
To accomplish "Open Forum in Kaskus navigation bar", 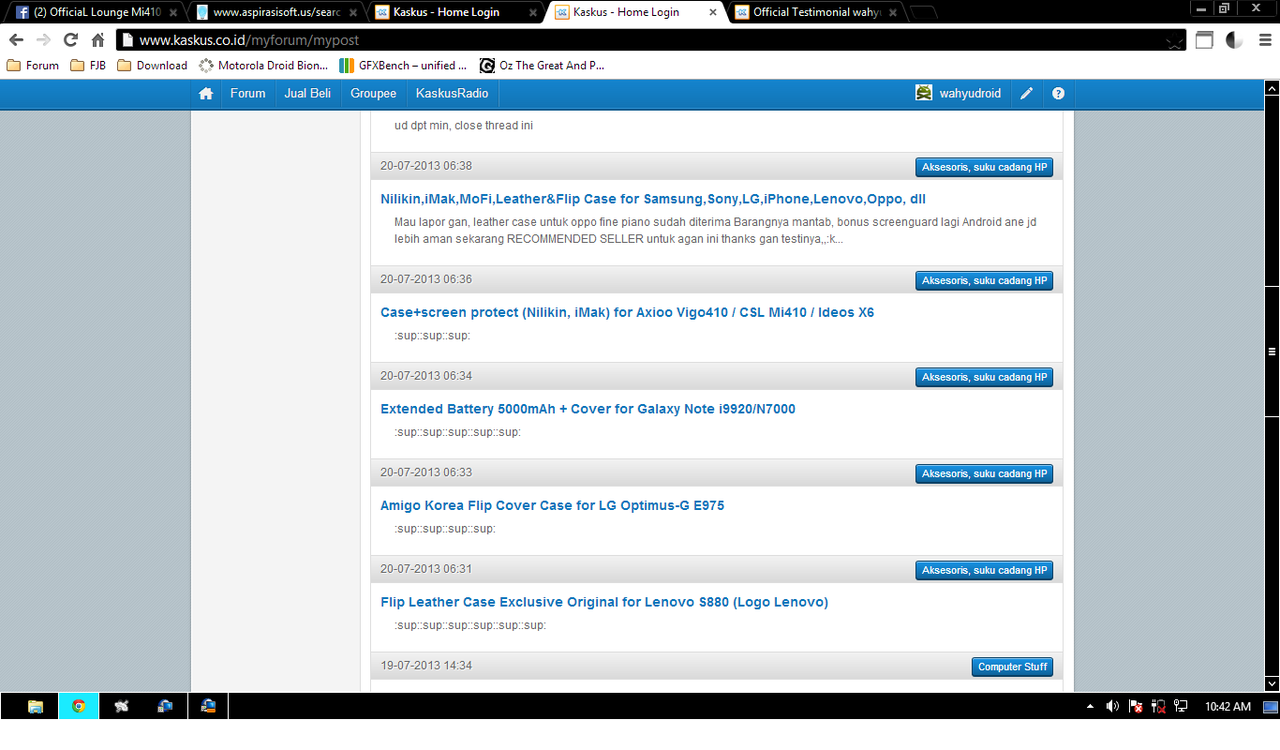I will [x=248, y=94].
